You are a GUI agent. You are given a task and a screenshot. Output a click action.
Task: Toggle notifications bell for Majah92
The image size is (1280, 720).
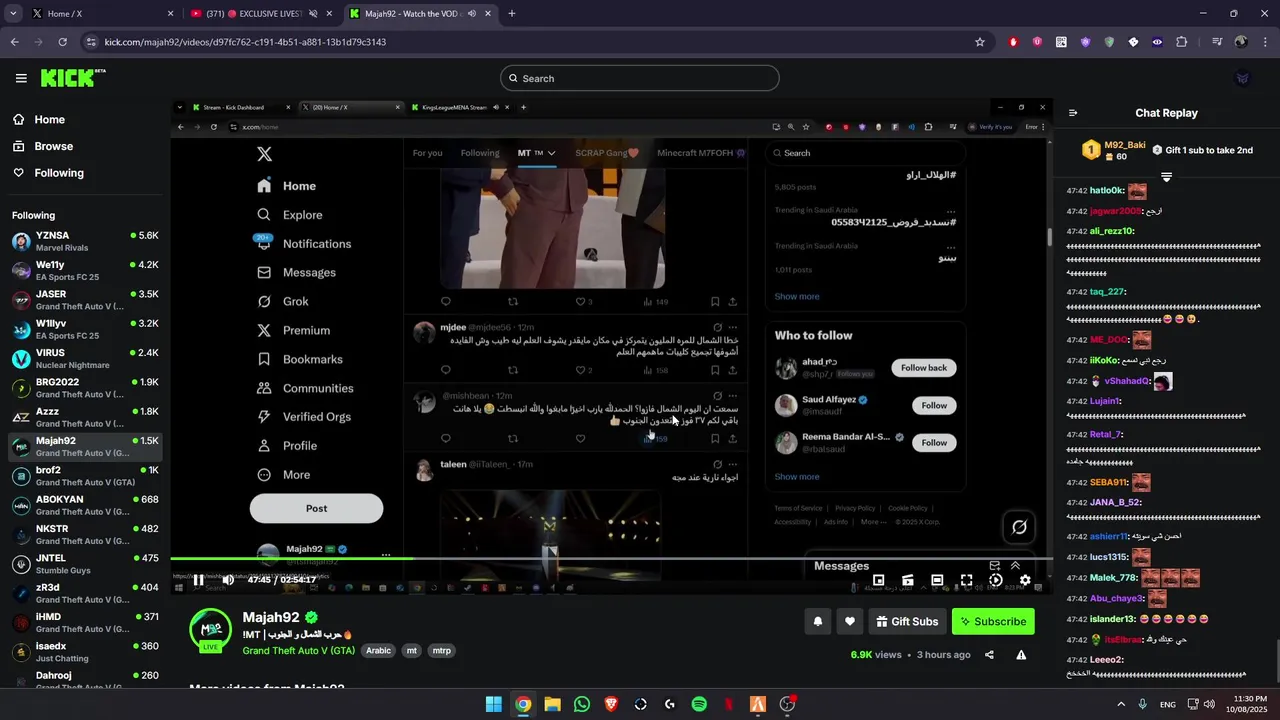(x=817, y=621)
